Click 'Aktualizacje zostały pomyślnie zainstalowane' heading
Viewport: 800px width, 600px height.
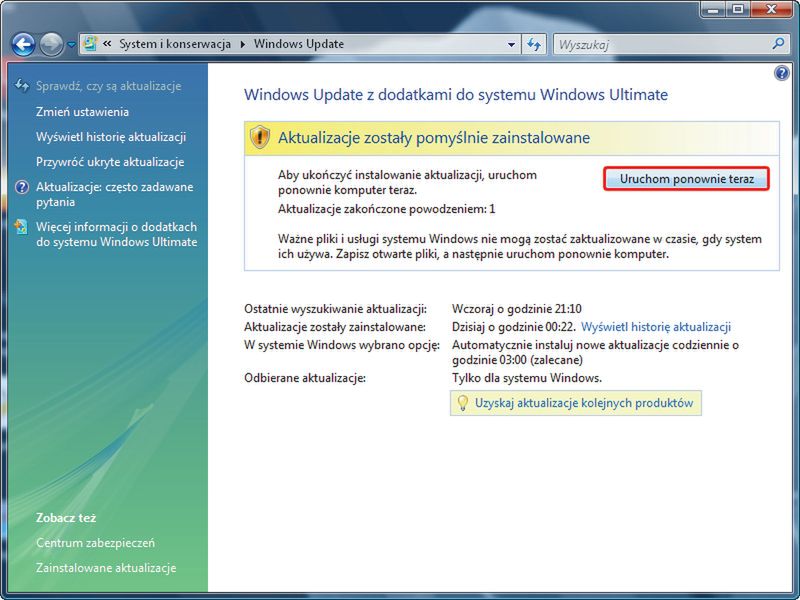(434, 137)
